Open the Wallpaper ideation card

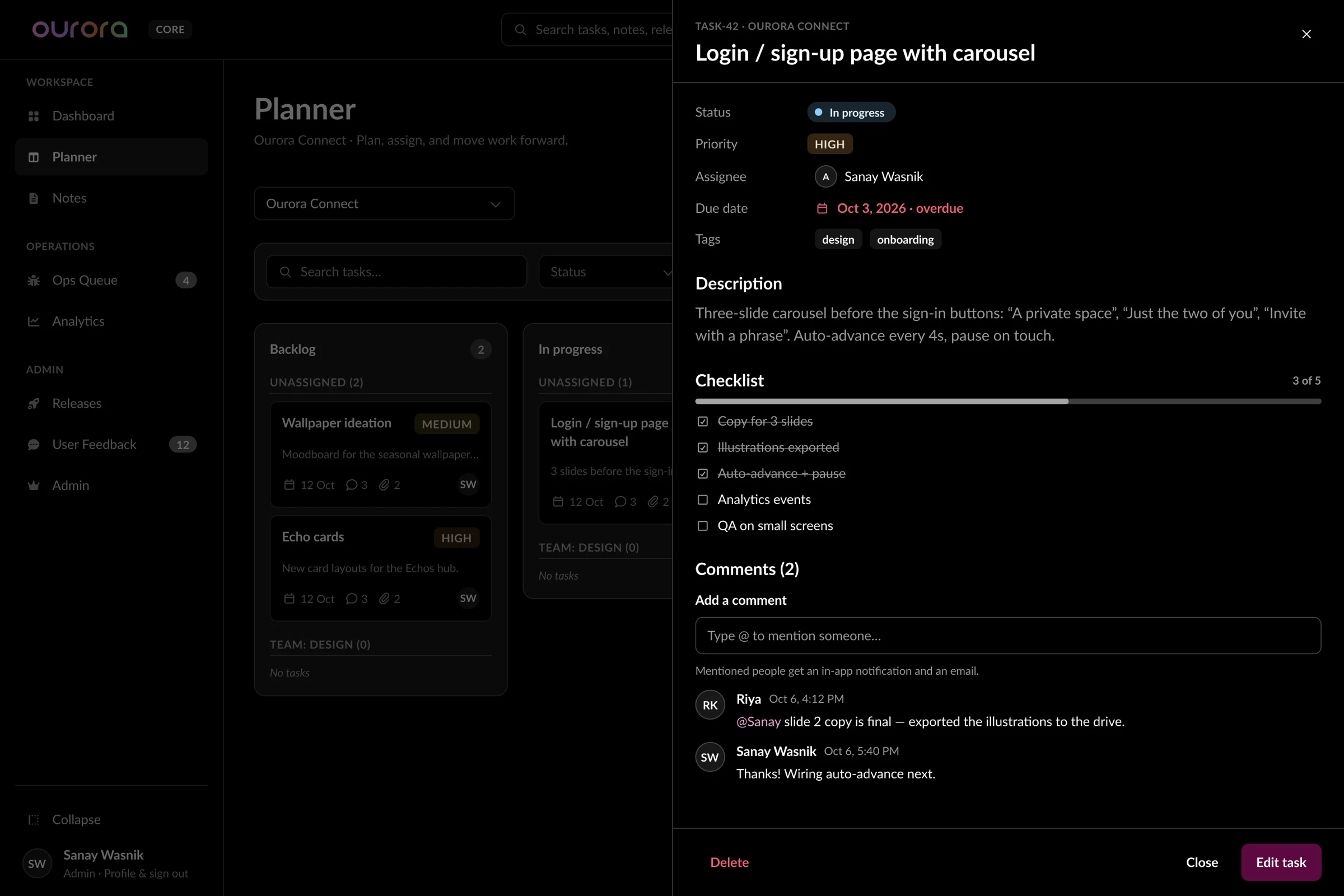point(381,455)
